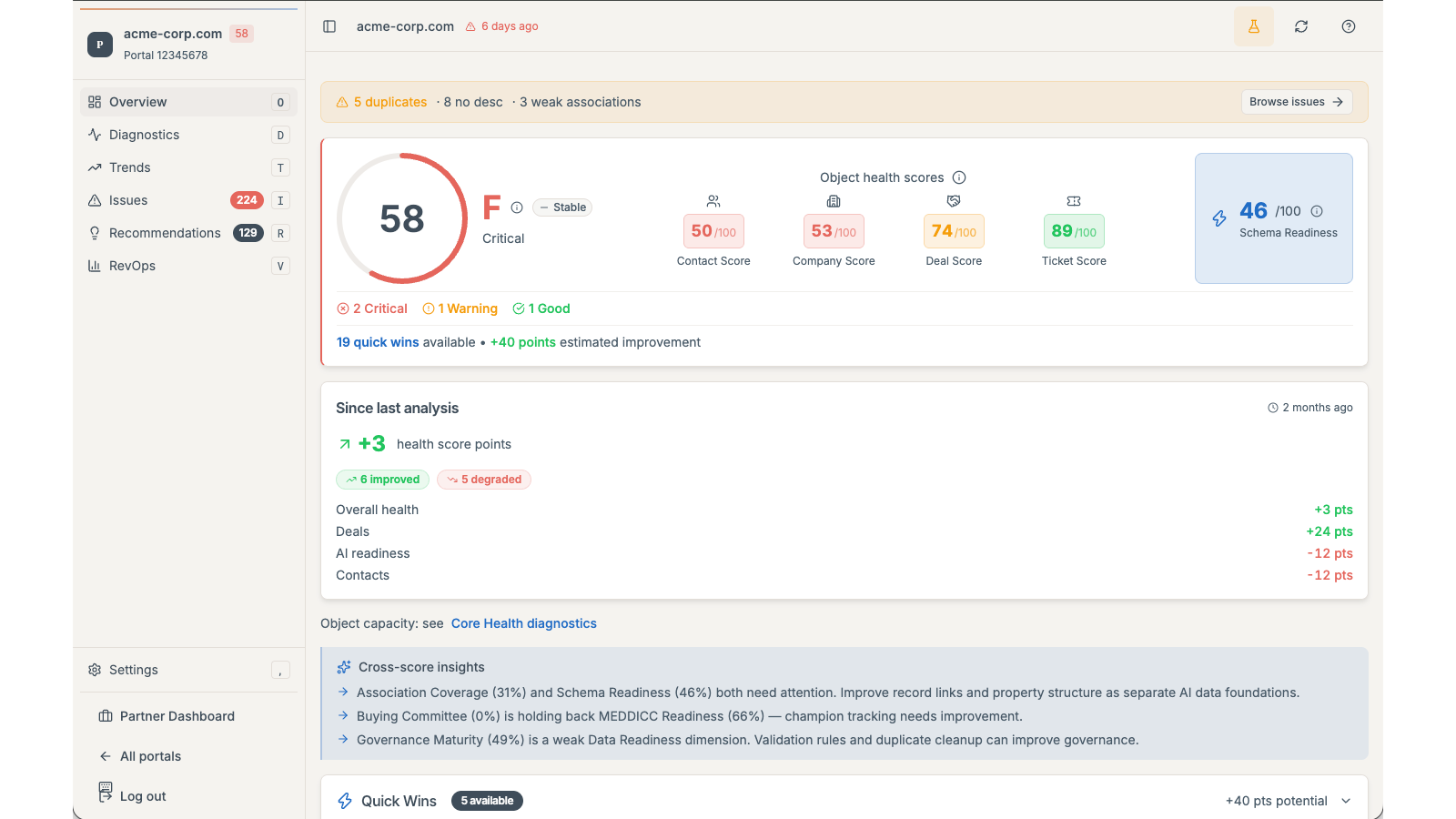Click the AI readiness row label
The image size is (1456, 819).
tap(373, 553)
